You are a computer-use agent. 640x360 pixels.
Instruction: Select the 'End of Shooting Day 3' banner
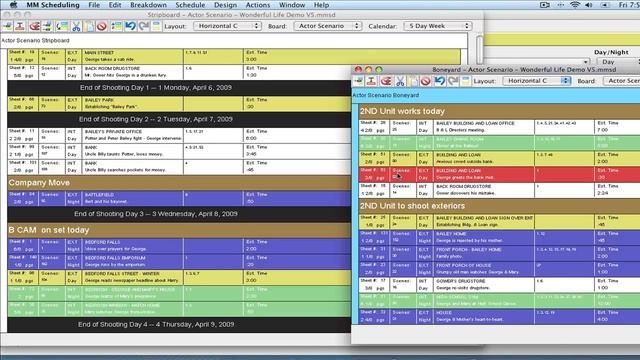(x=179, y=214)
